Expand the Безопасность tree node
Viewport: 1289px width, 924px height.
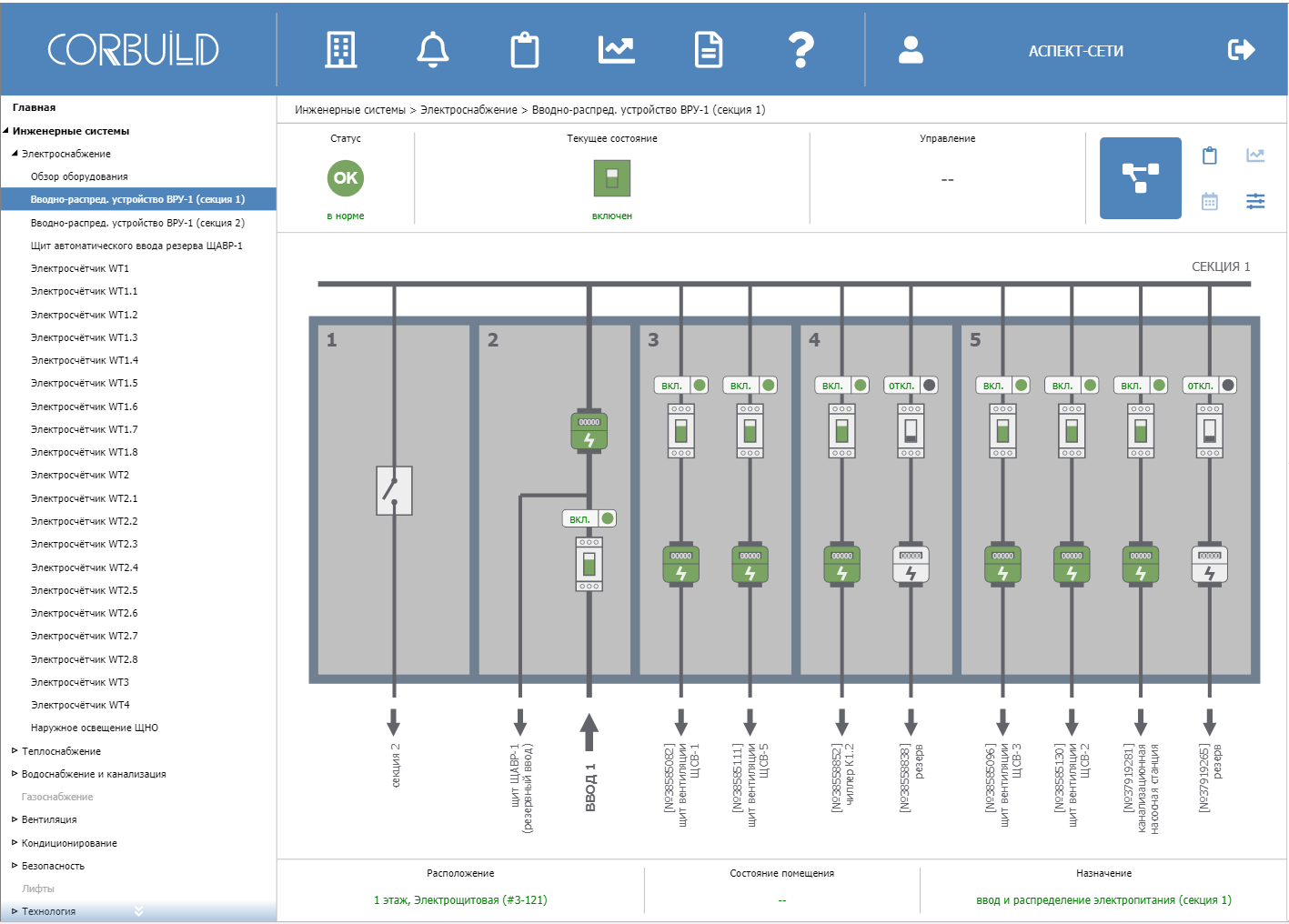point(15,866)
